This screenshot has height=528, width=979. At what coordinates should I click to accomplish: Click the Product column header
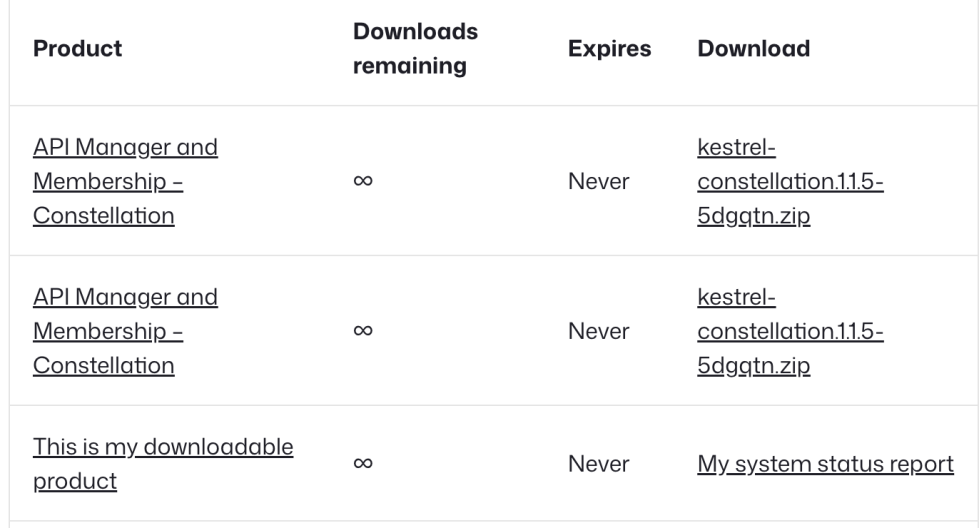78,49
